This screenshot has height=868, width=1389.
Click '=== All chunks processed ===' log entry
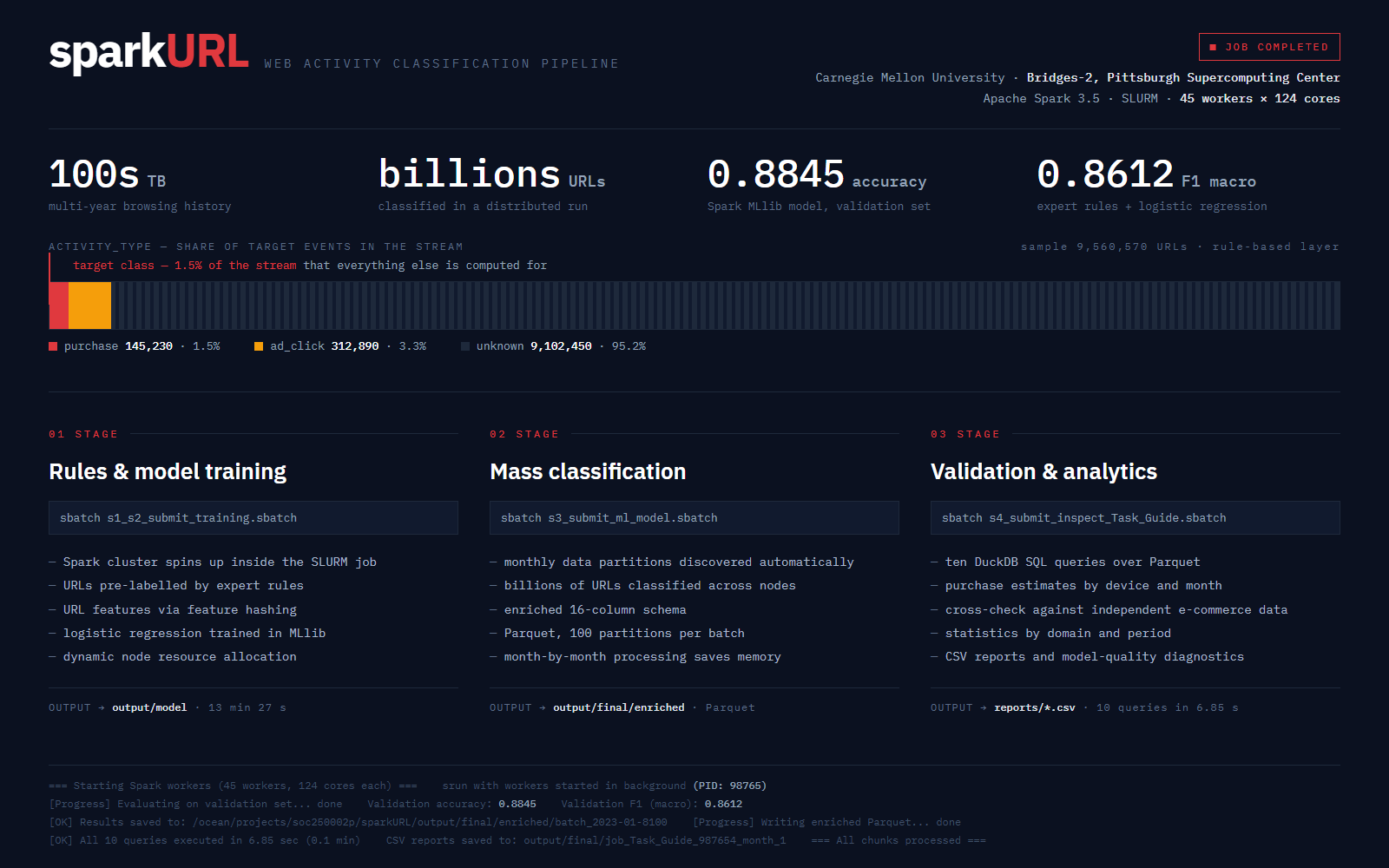(899, 841)
